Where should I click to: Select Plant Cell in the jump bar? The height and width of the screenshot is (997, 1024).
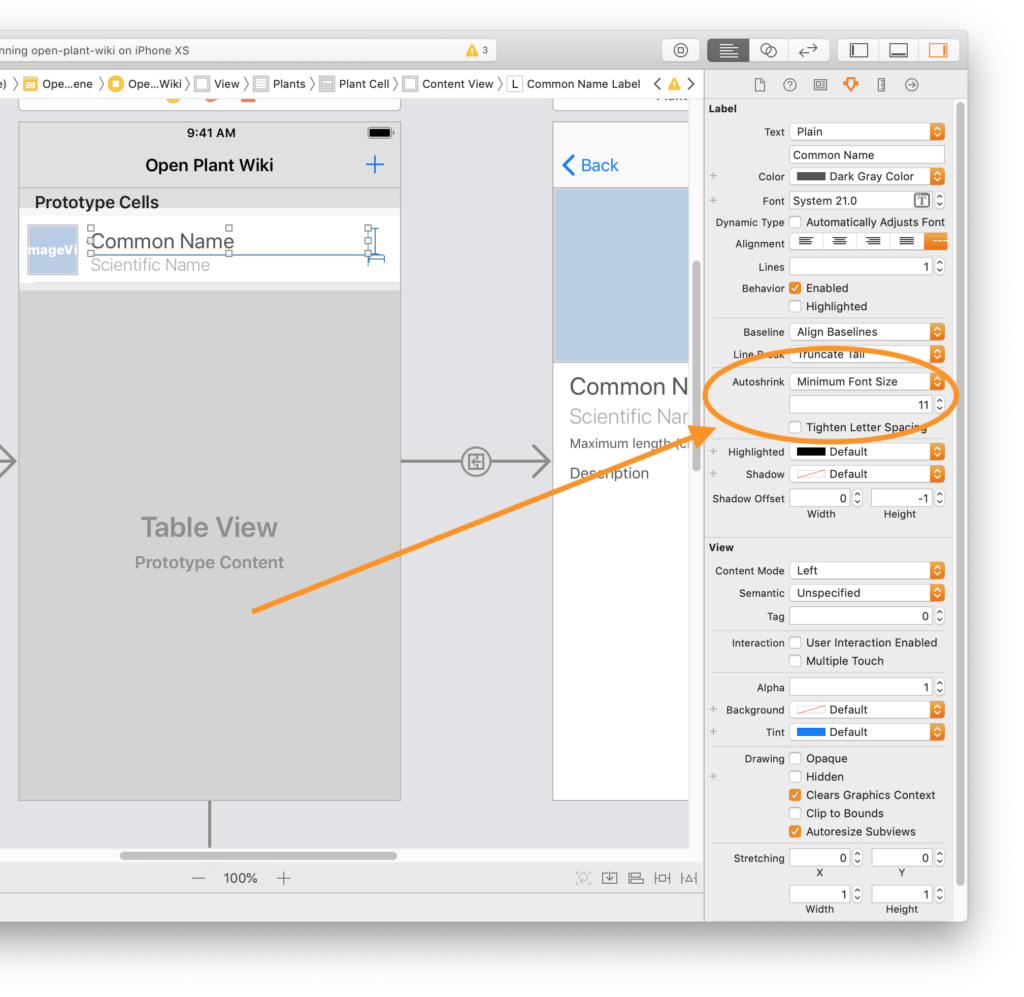355,84
